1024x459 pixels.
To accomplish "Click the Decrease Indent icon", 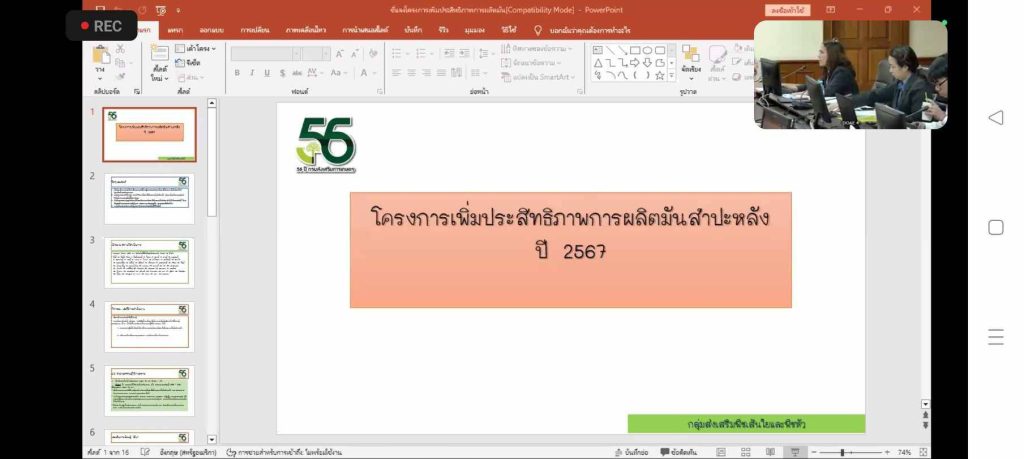I will pos(449,54).
